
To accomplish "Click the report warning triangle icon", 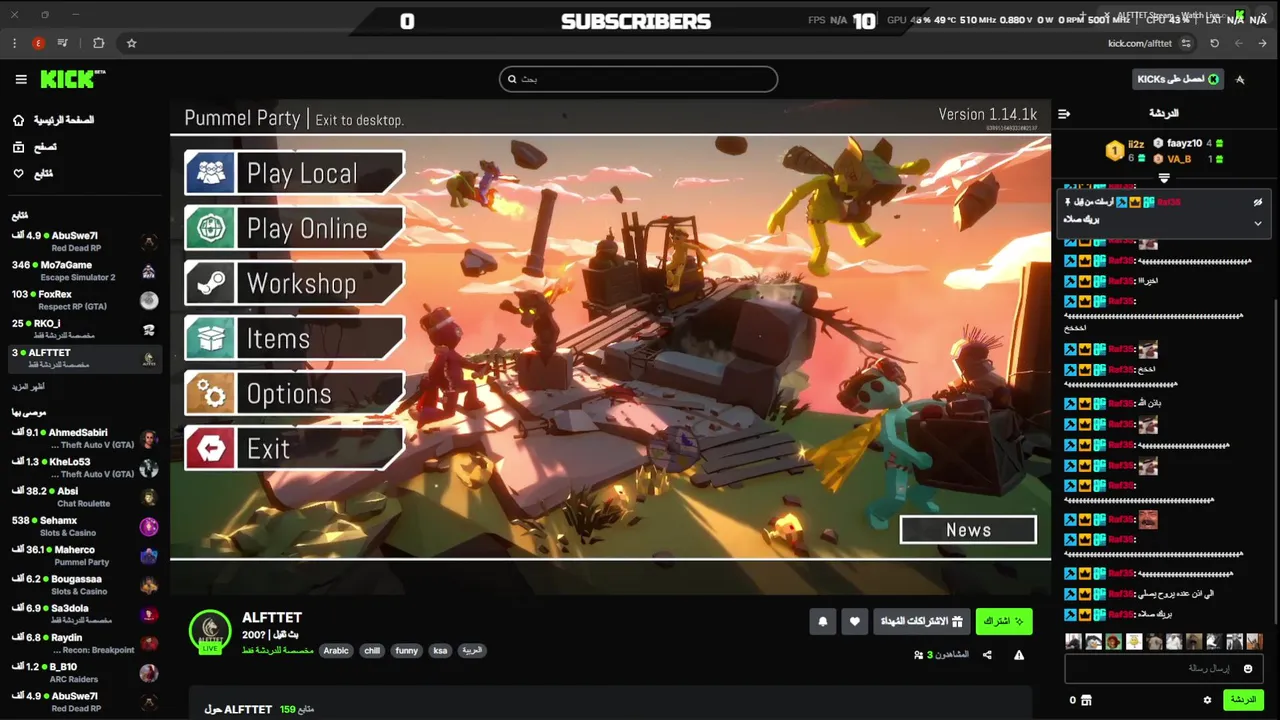I will click(x=1019, y=655).
